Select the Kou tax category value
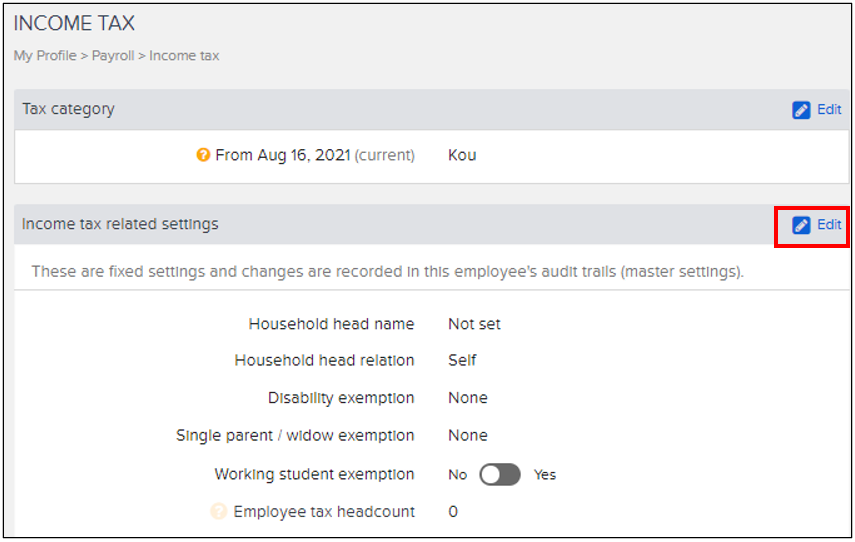855x542 pixels. click(462, 156)
